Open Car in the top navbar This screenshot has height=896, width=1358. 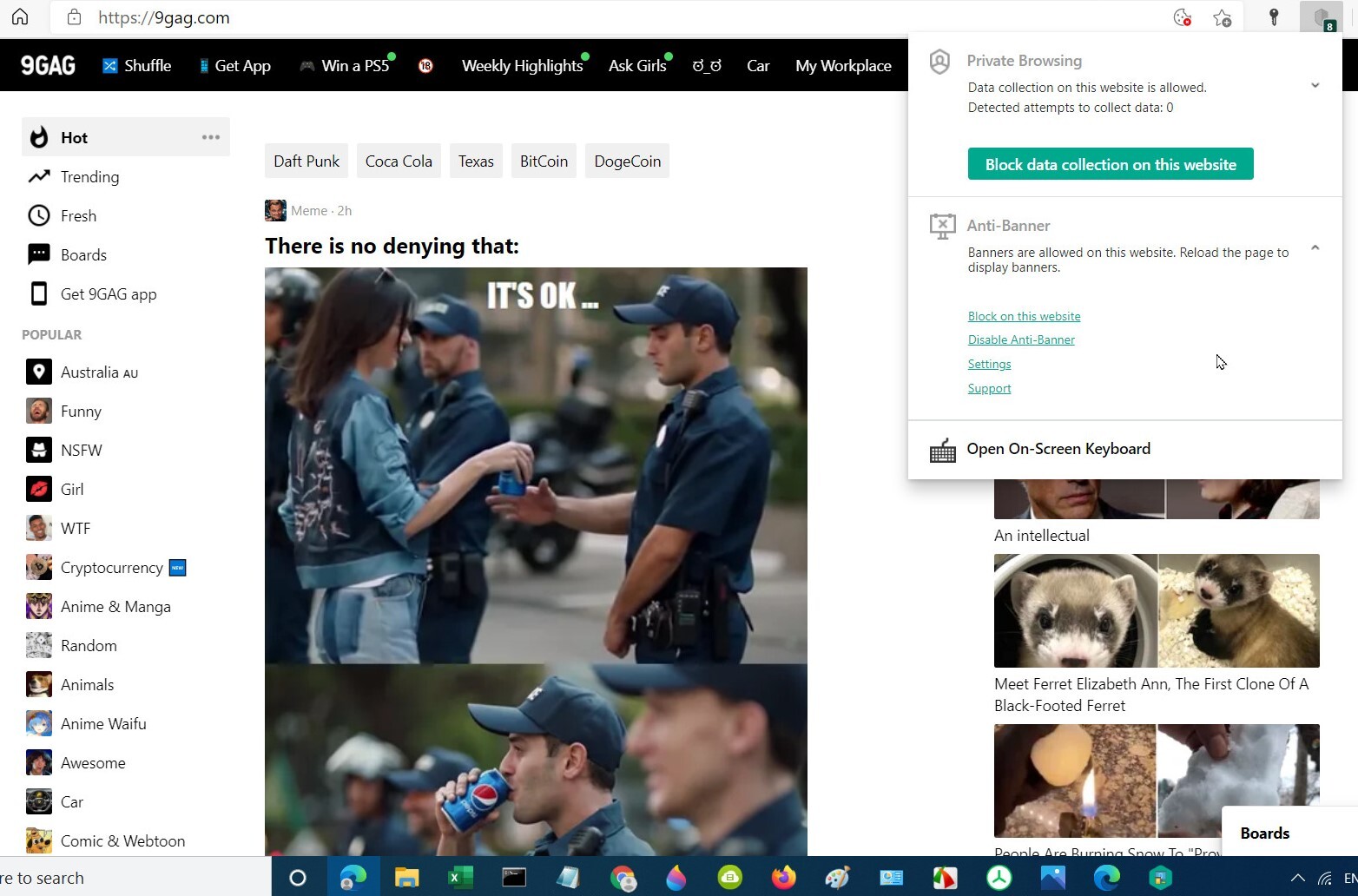point(758,66)
